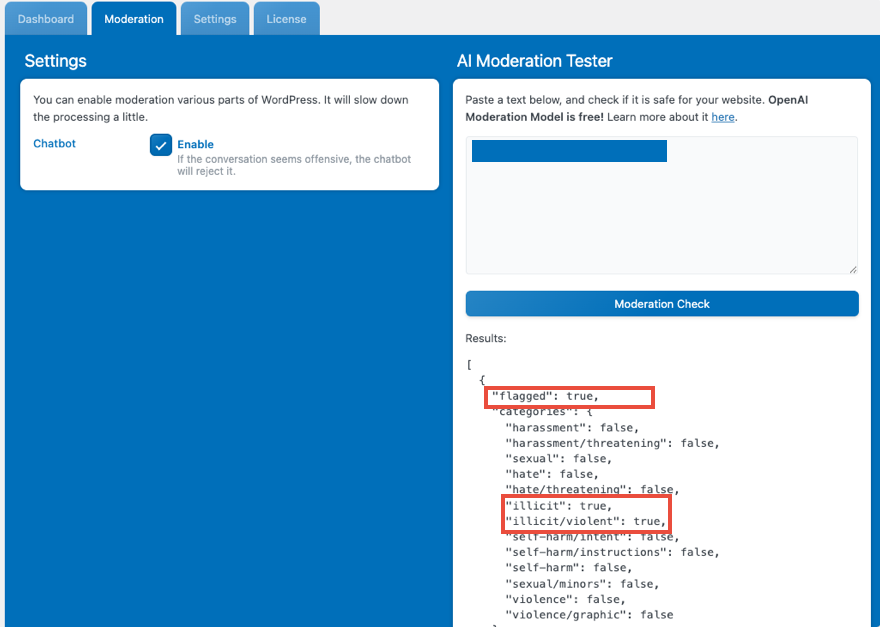The width and height of the screenshot is (880, 627).
Task: Go to the License tab
Action: tap(286, 19)
